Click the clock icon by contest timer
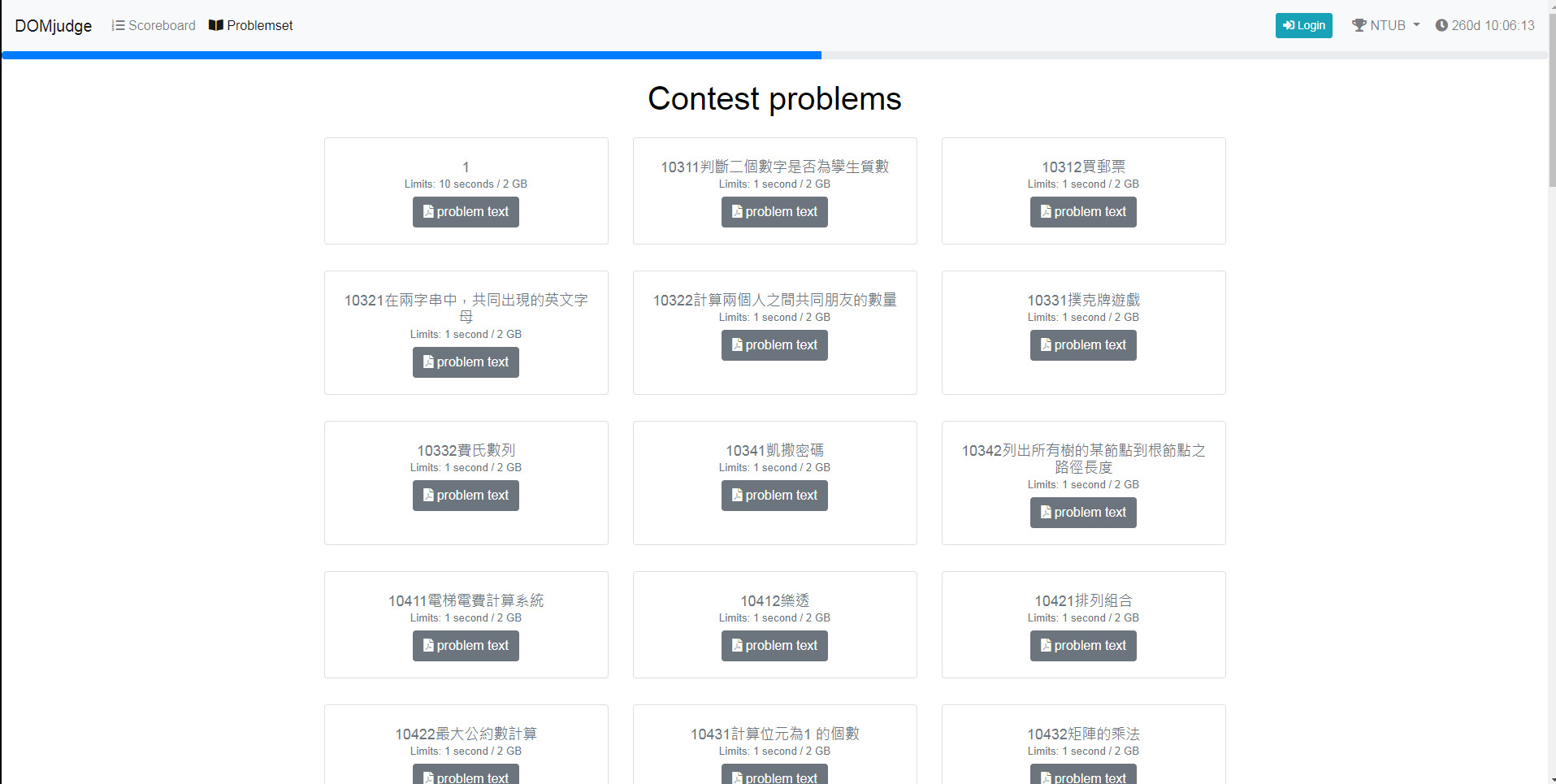The height and width of the screenshot is (784, 1556). click(1441, 25)
